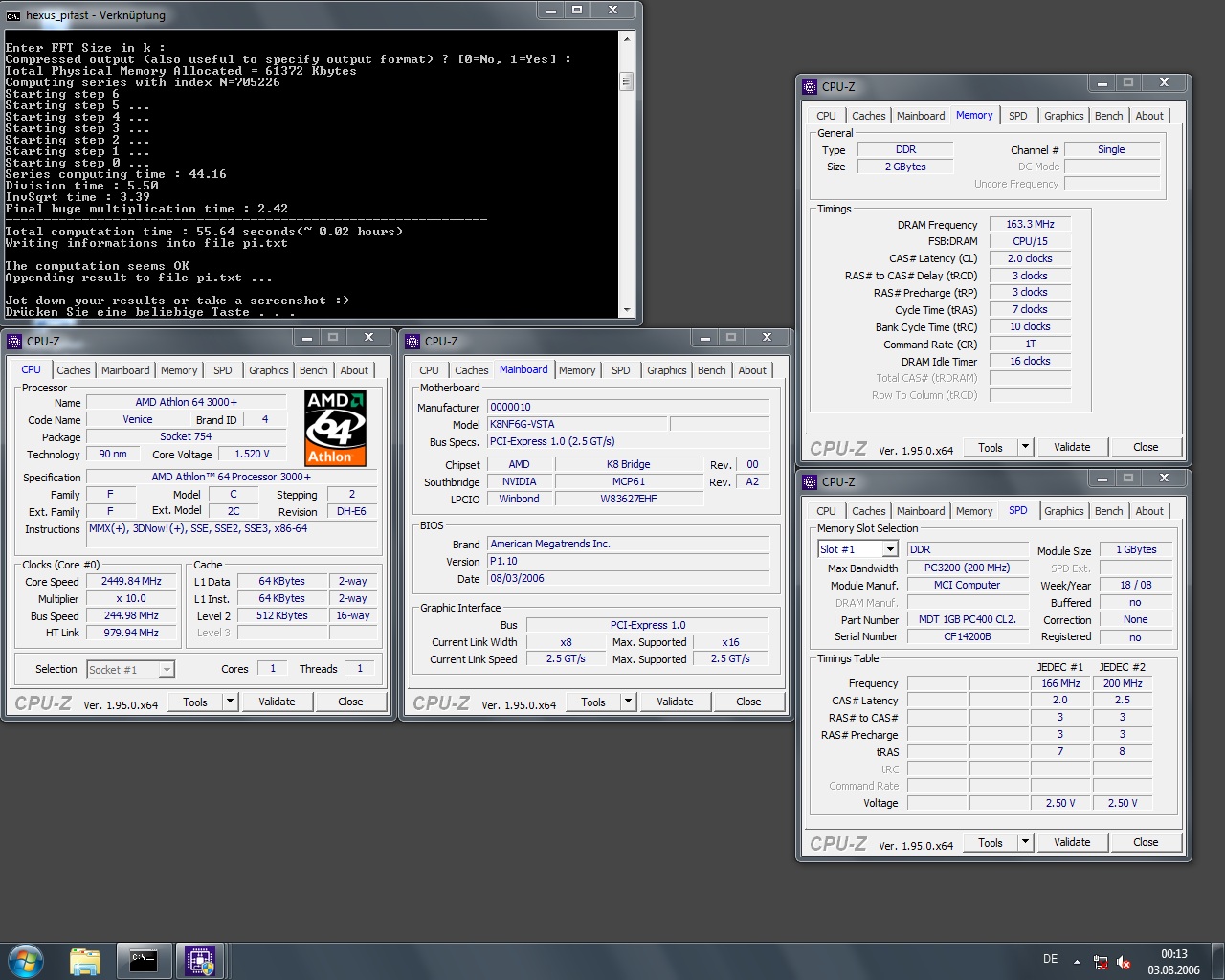Click Memory Size 2 GBytes field
This screenshot has height=980, width=1225.
(x=905, y=167)
